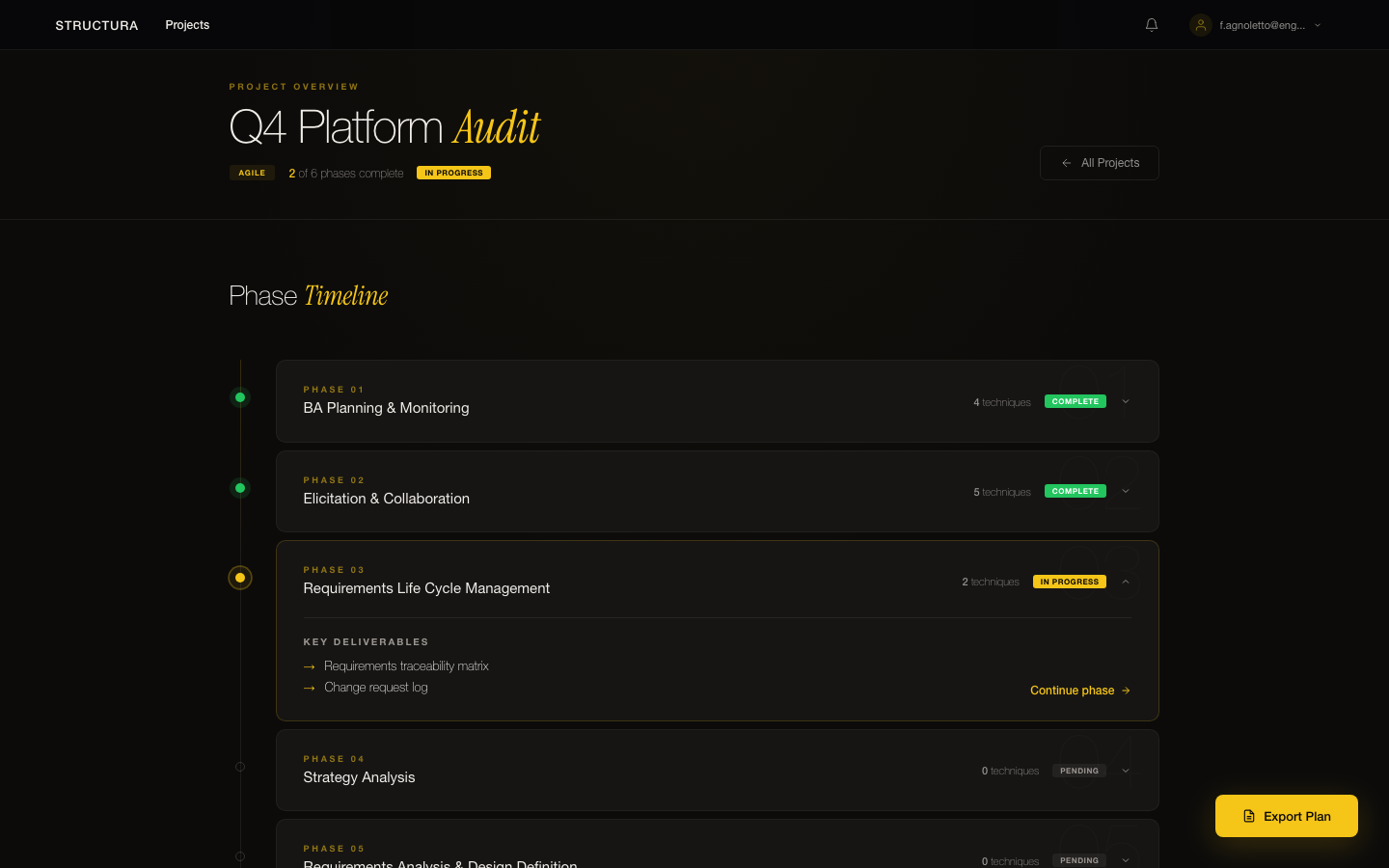Expand Phase 02 Elicitation chevron
The height and width of the screenshot is (868, 1389).
coord(1126,492)
